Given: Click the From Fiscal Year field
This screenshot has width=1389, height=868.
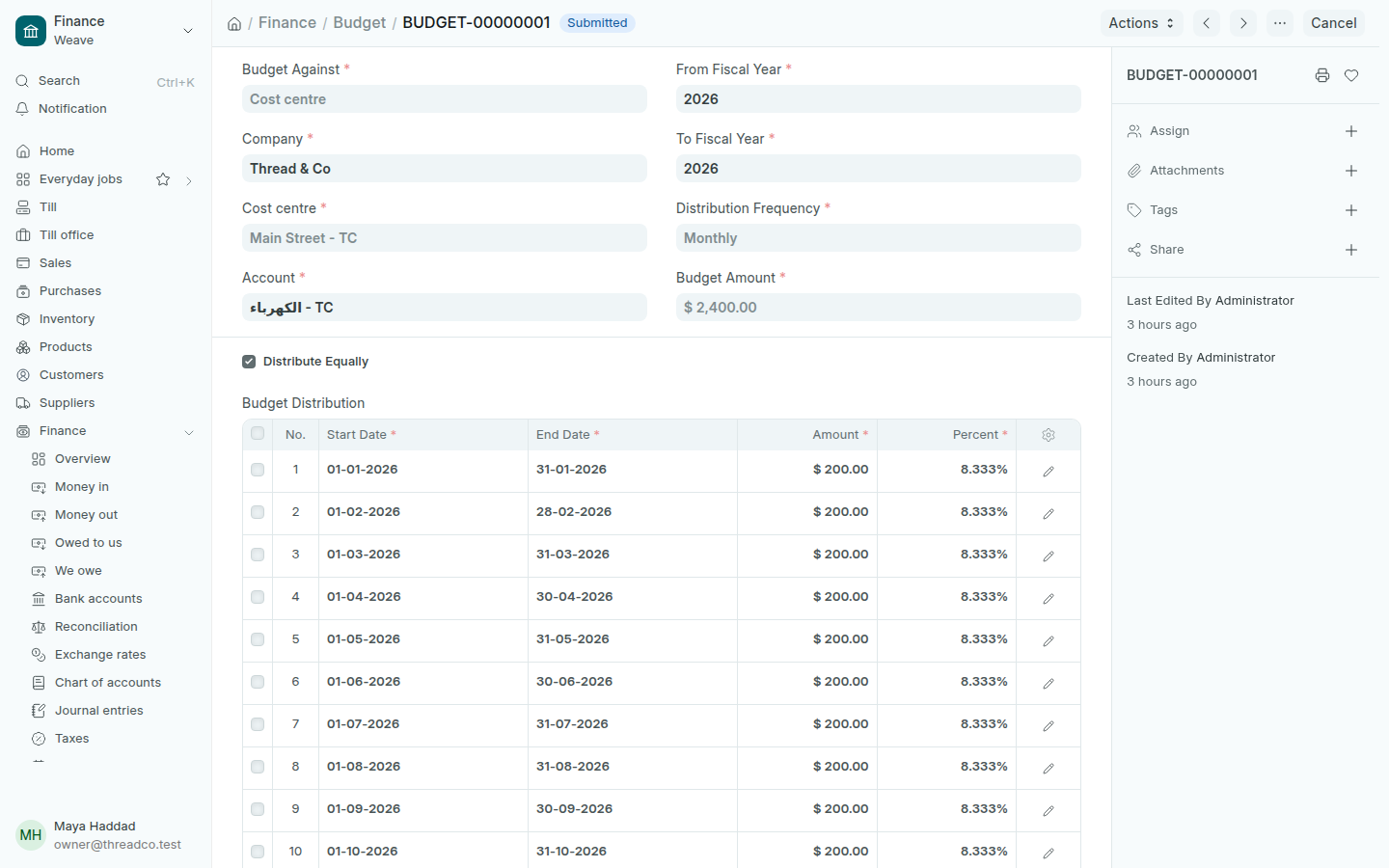Looking at the screenshot, I should coord(879,99).
